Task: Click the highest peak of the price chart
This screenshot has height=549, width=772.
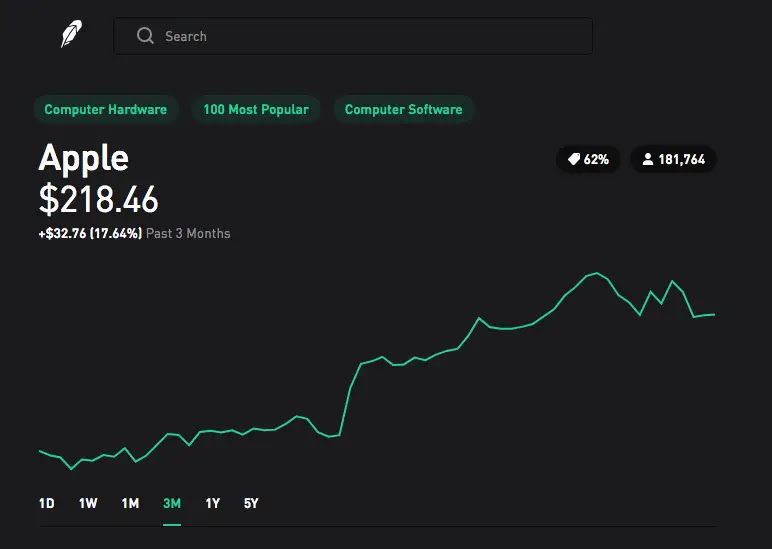Action: click(597, 272)
